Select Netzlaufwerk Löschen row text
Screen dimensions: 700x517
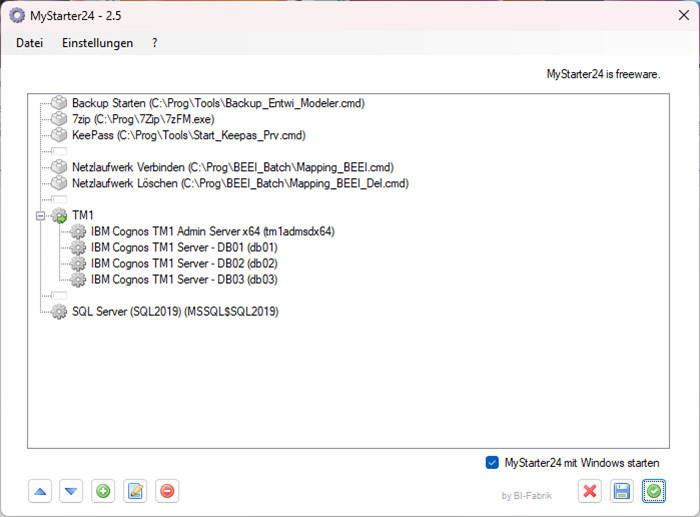coord(240,183)
